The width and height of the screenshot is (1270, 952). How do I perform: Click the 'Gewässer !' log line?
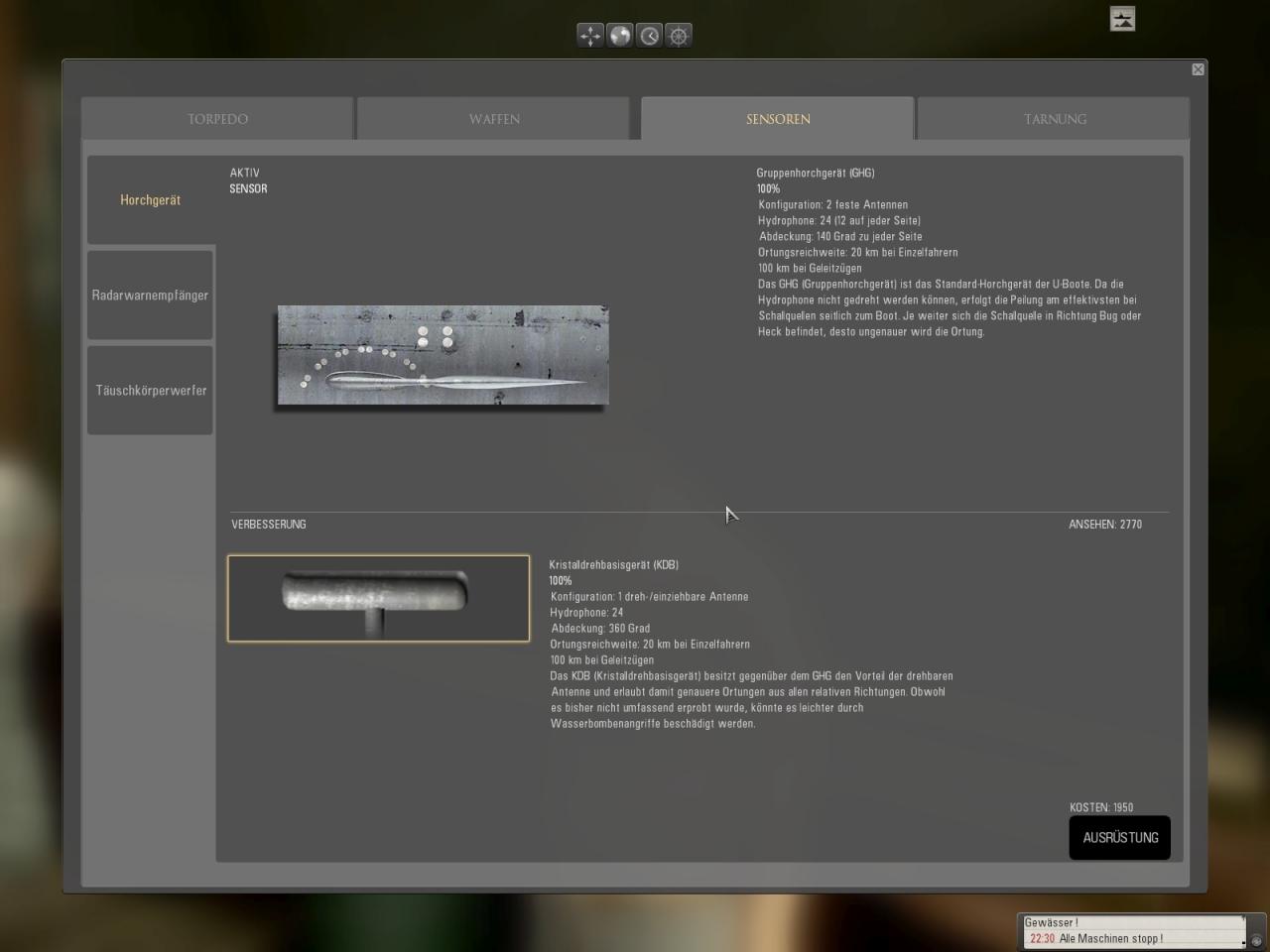pyautogui.click(x=1052, y=922)
